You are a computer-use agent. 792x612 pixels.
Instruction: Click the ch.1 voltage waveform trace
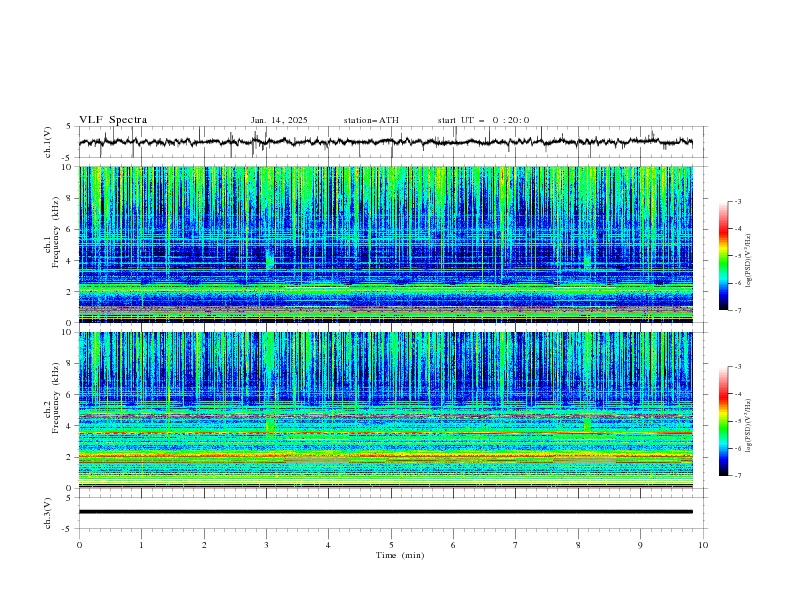coord(385,142)
